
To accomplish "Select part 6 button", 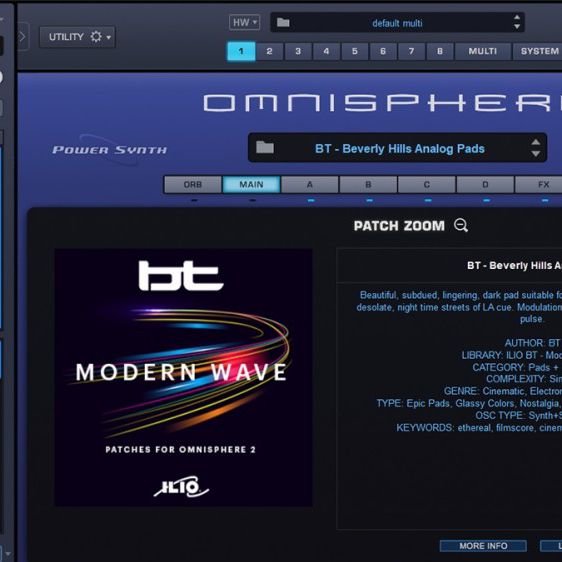I will (383, 51).
